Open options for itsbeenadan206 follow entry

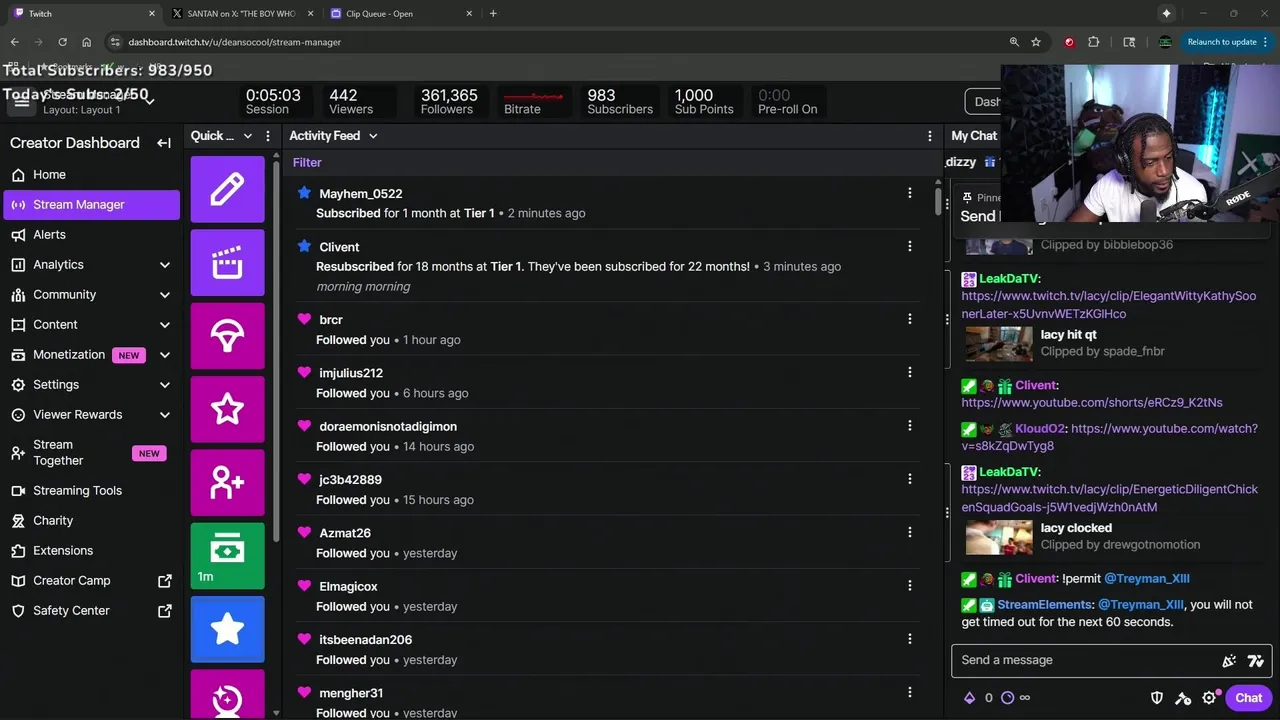(x=909, y=639)
